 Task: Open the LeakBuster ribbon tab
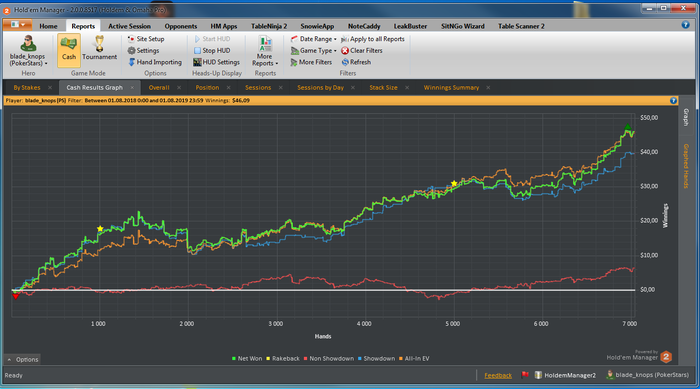(410, 26)
